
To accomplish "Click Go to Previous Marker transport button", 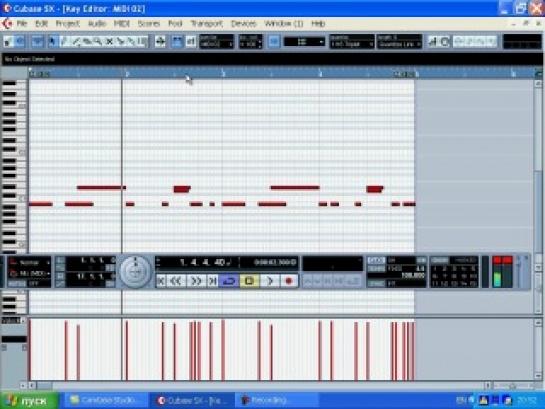I will (x=161, y=281).
